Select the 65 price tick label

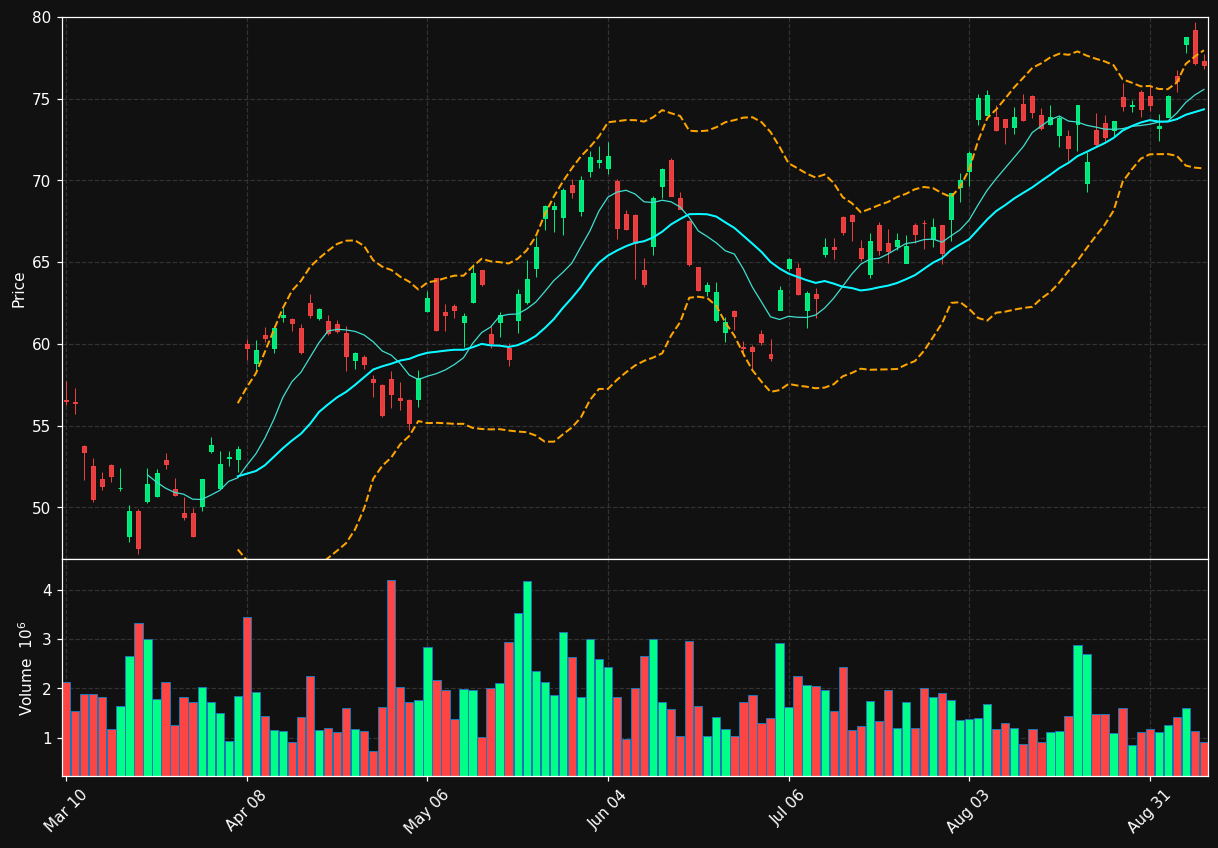pyautogui.click(x=41, y=263)
